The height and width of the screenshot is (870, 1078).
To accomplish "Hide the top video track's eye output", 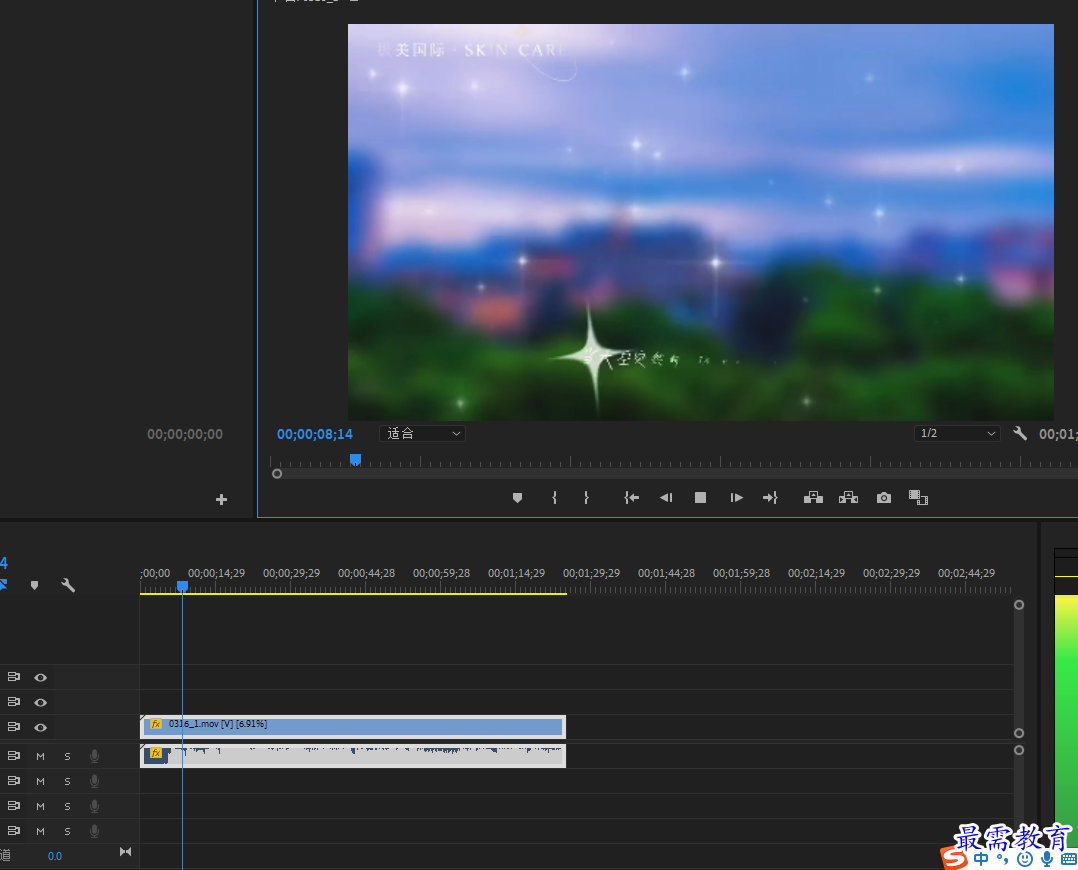I will (x=41, y=677).
